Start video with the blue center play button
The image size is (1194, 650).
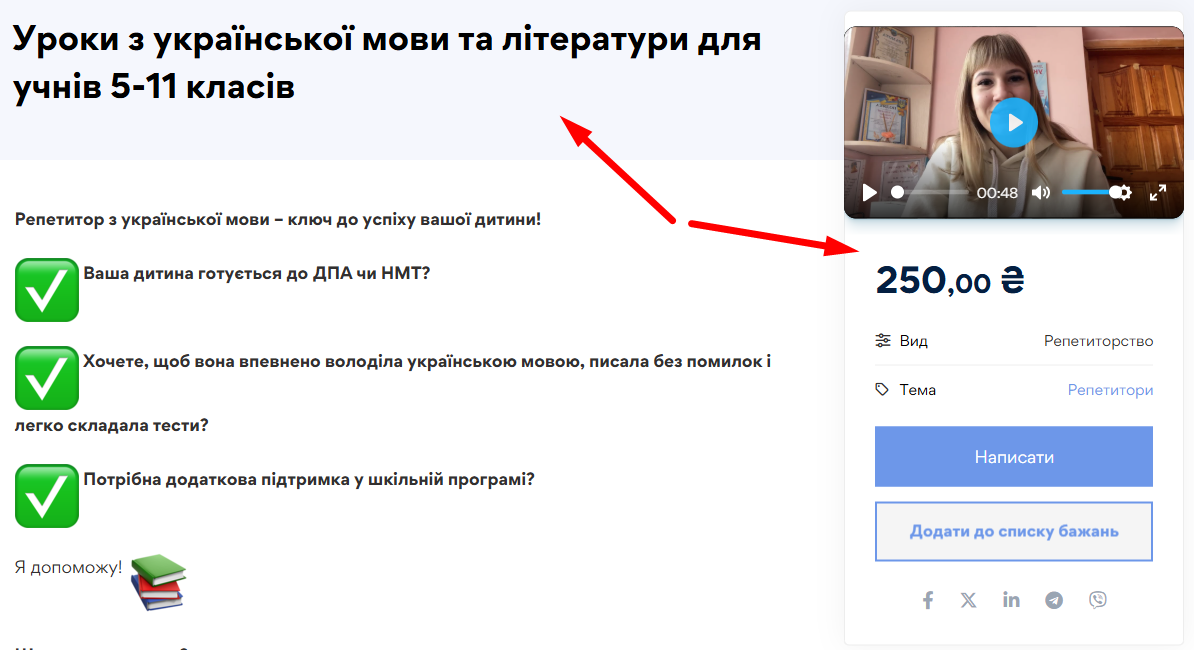(x=1014, y=123)
